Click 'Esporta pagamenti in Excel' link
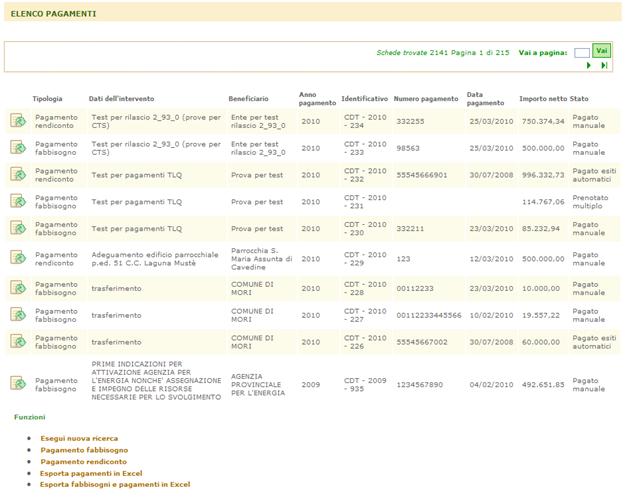 [x=91, y=473]
